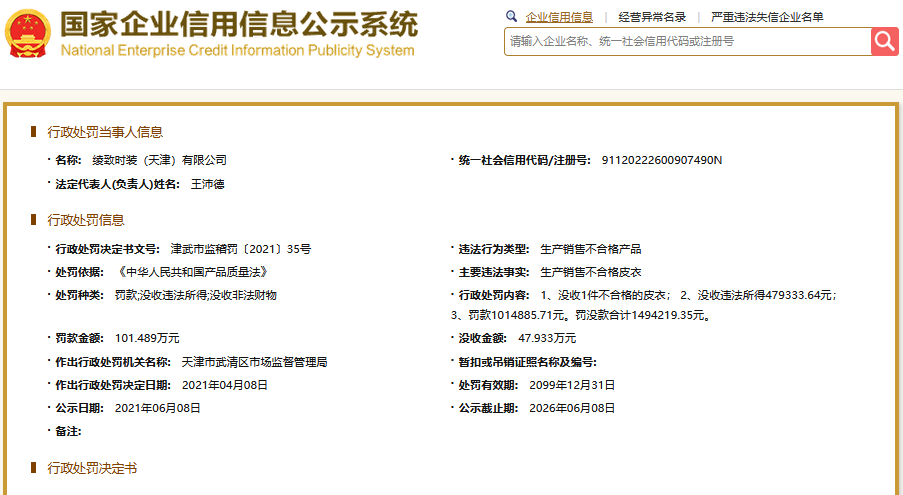
Task: Click publication end date 2026年06月08日
Action: click(572, 408)
